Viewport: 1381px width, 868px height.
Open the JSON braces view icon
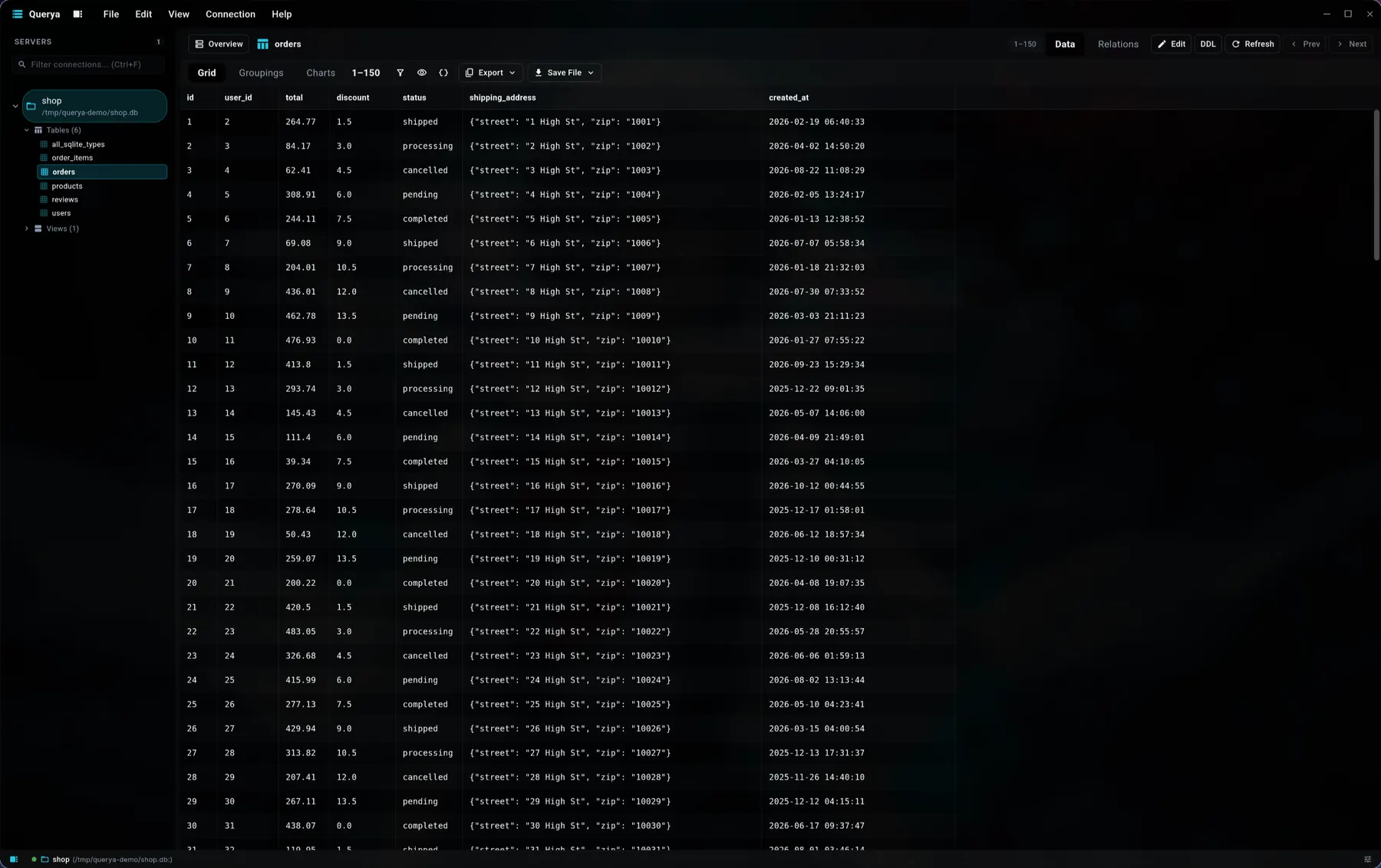443,73
